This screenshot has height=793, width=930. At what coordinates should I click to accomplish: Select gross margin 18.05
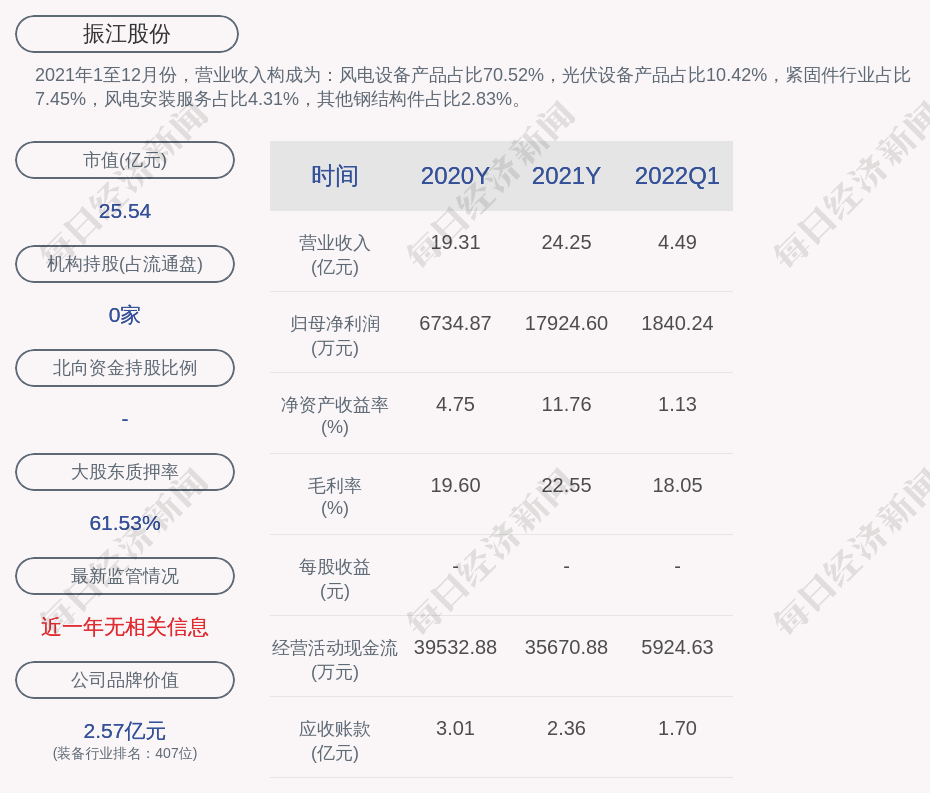[x=677, y=485]
